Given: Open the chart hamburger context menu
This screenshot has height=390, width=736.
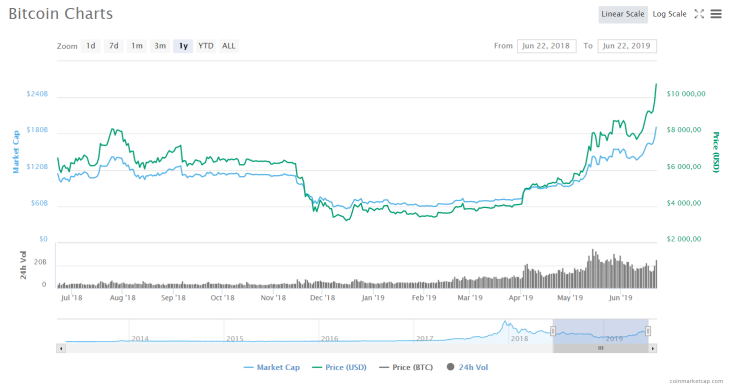Looking at the screenshot, I should click(716, 14).
